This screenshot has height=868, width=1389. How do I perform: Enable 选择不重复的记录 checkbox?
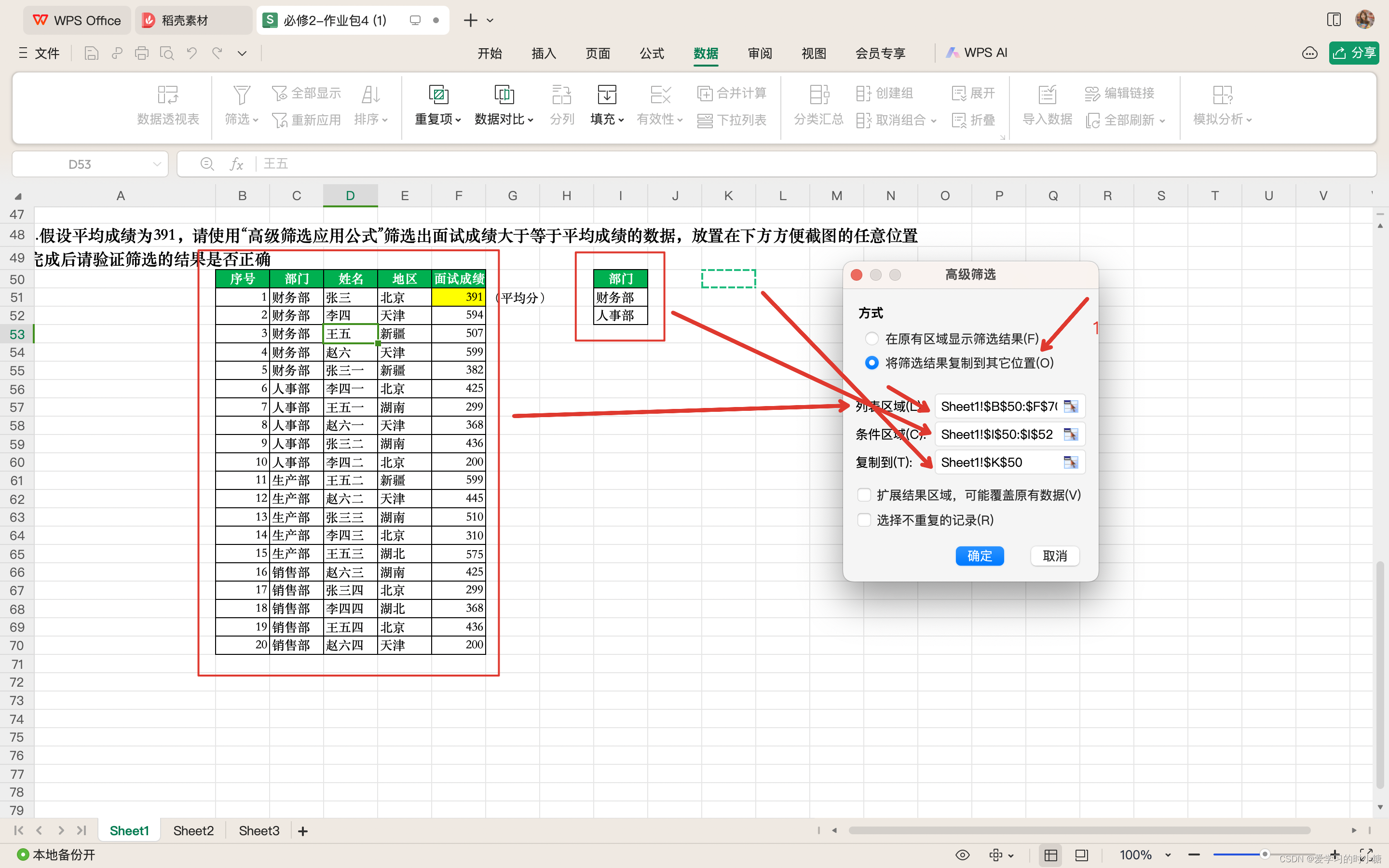[x=864, y=520]
